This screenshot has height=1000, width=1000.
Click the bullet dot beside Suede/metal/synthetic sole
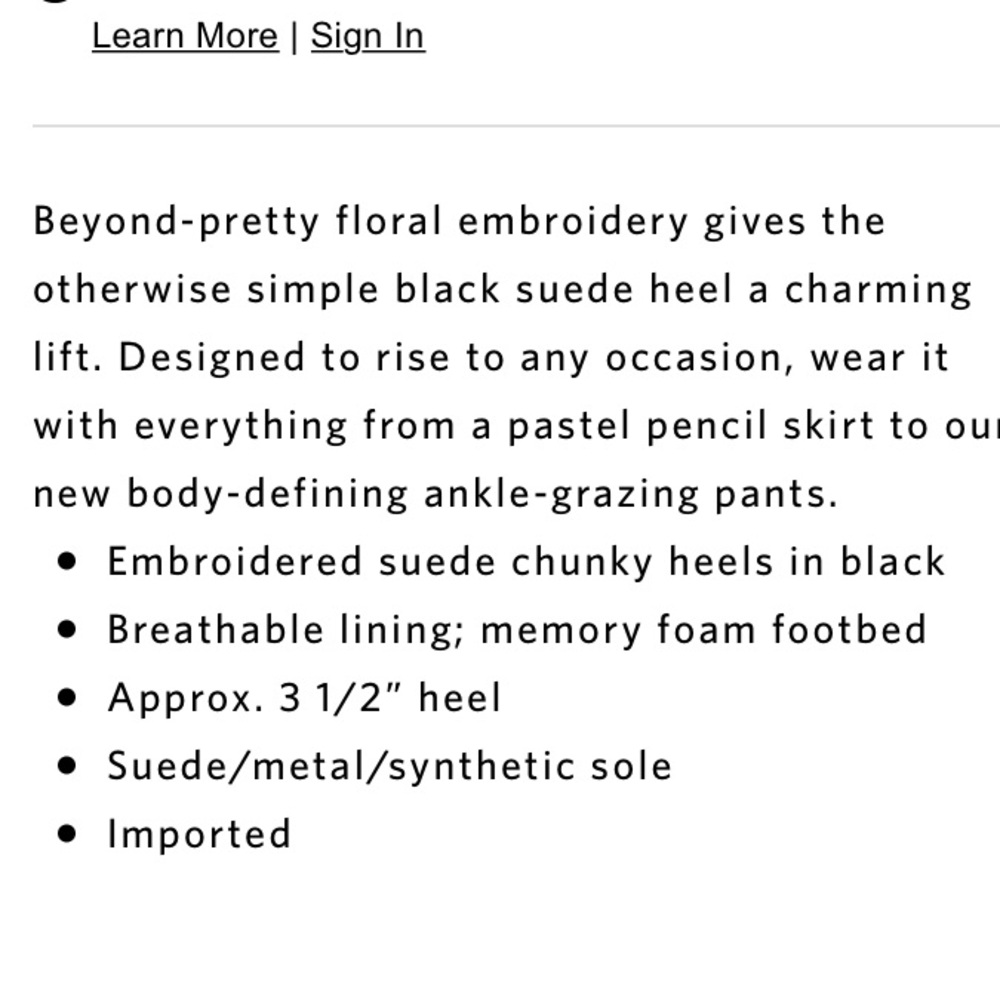[66, 765]
